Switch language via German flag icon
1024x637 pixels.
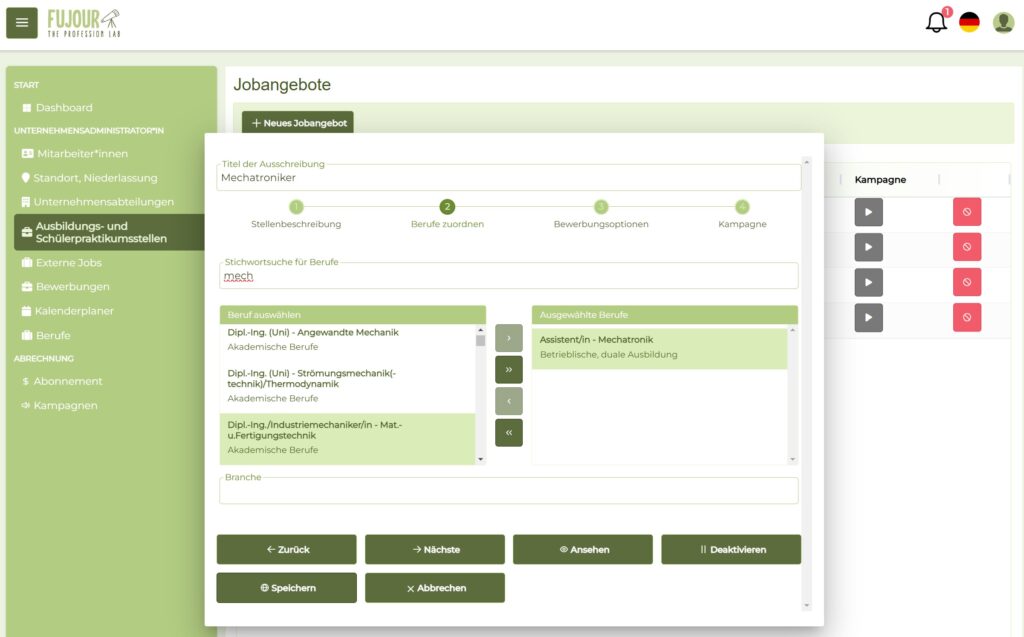(x=969, y=22)
